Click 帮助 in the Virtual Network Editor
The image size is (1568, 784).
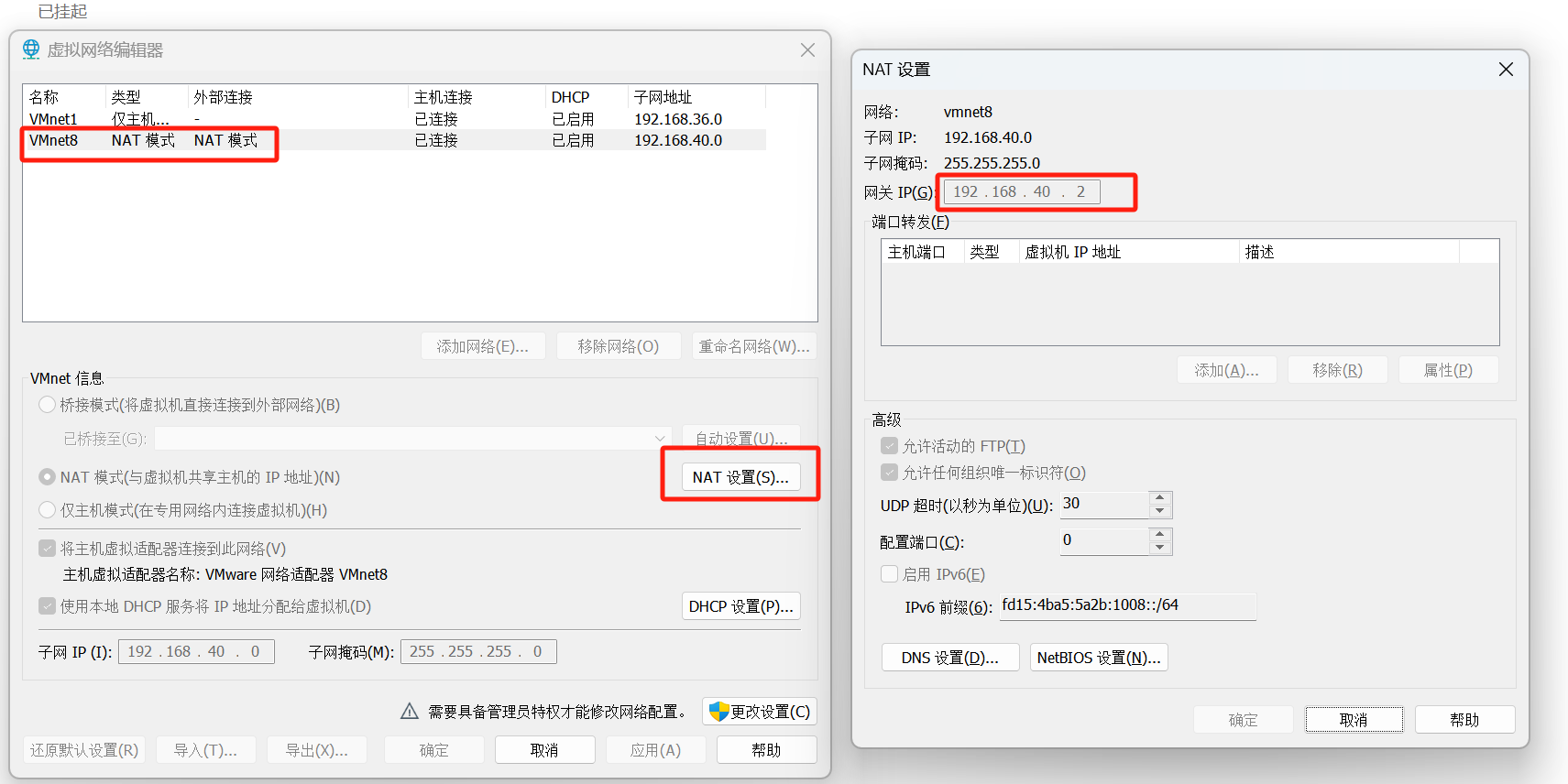[767, 750]
